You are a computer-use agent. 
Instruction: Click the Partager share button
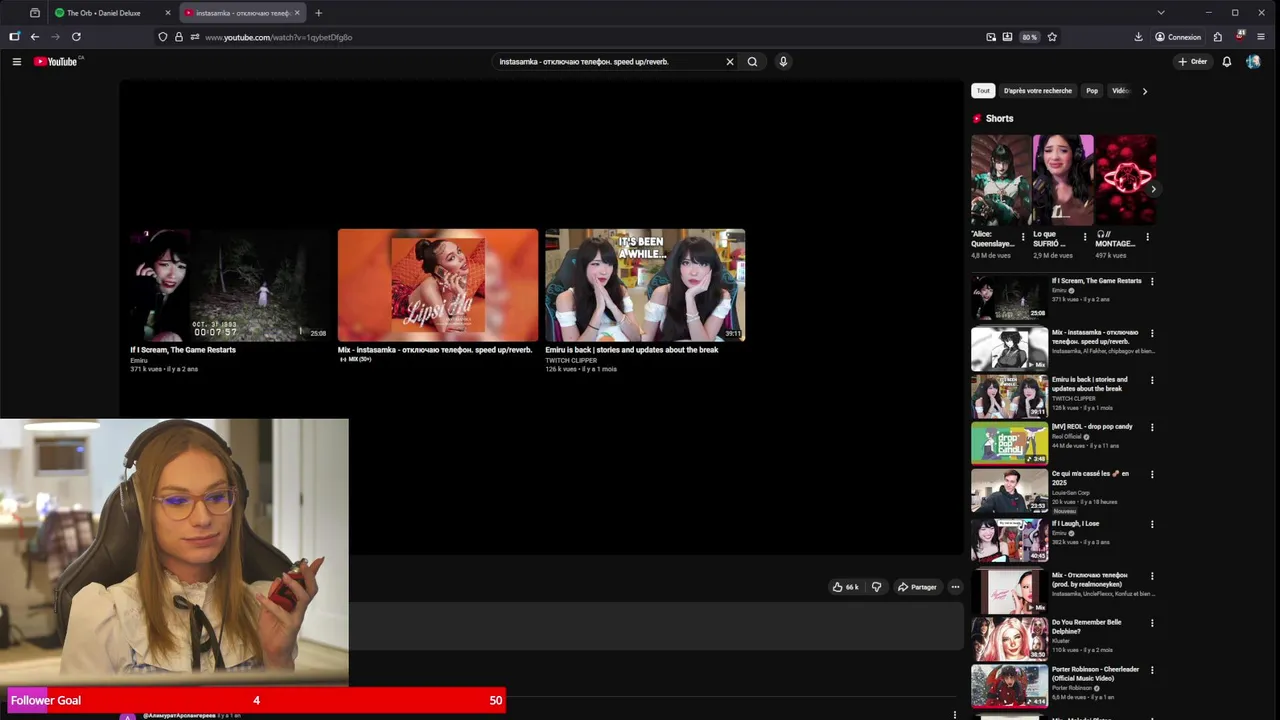coord(917,587)
